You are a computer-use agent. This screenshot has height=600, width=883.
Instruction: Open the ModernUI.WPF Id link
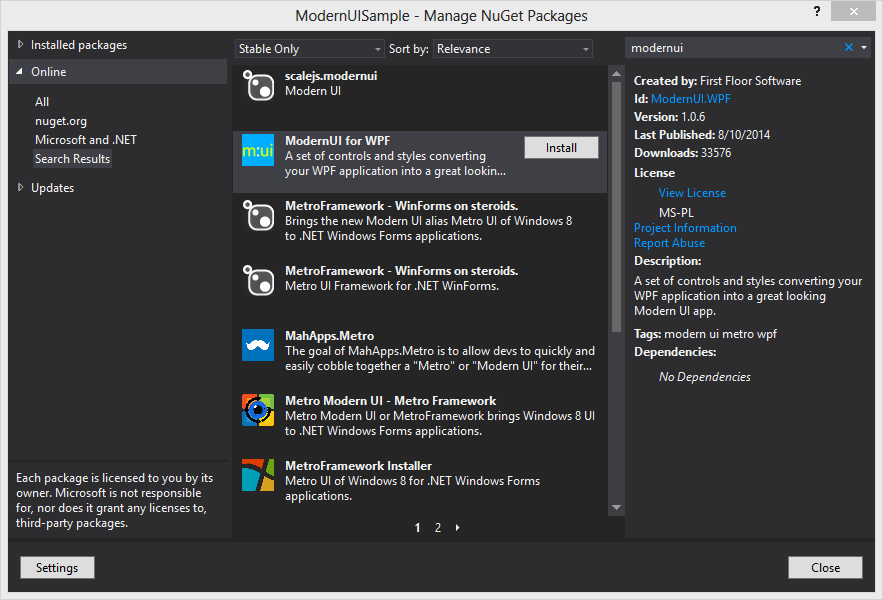(x=690, y=99)
